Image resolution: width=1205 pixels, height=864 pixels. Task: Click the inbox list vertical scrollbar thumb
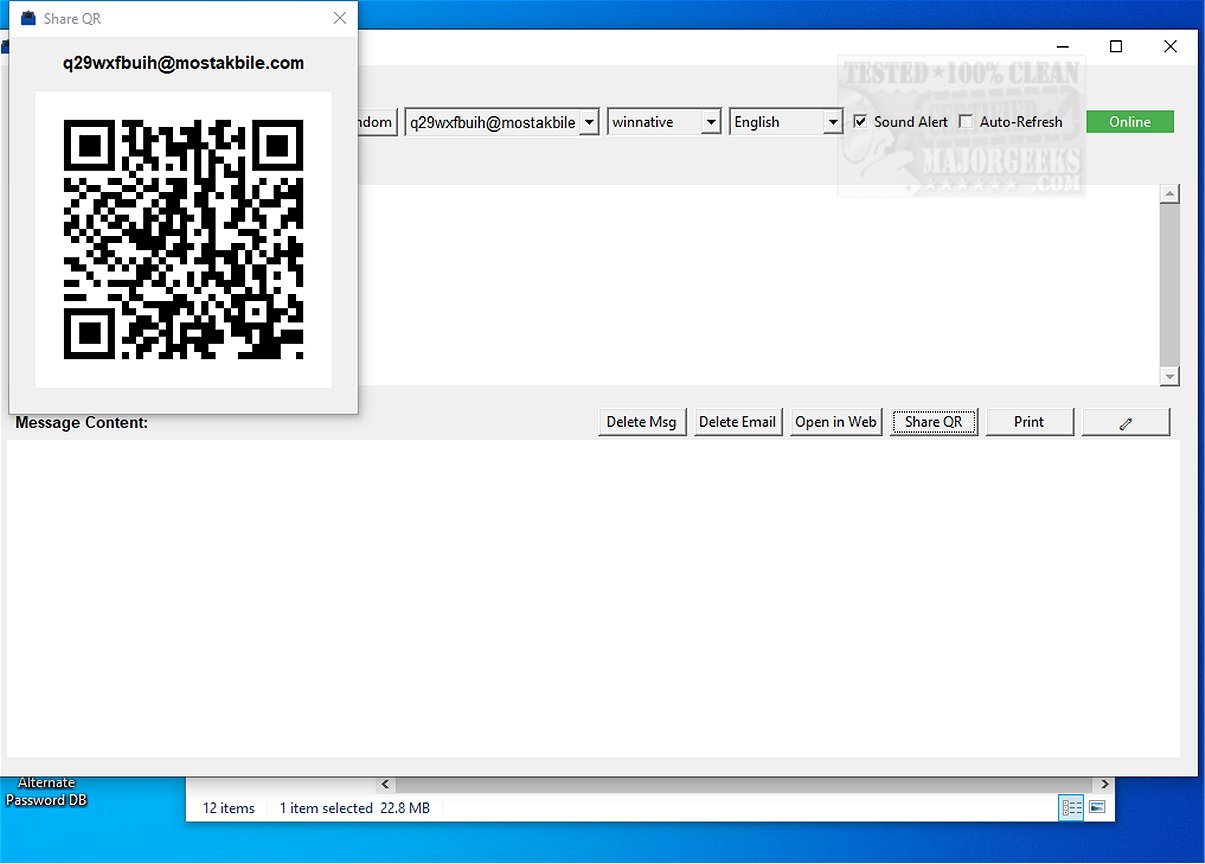pos(1170,285)
